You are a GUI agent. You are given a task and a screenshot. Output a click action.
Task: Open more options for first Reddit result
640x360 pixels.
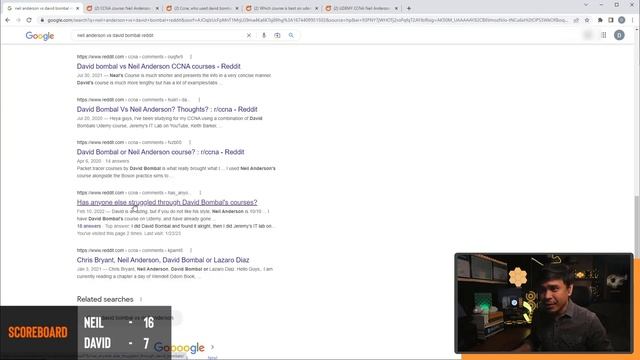[191, 57]
